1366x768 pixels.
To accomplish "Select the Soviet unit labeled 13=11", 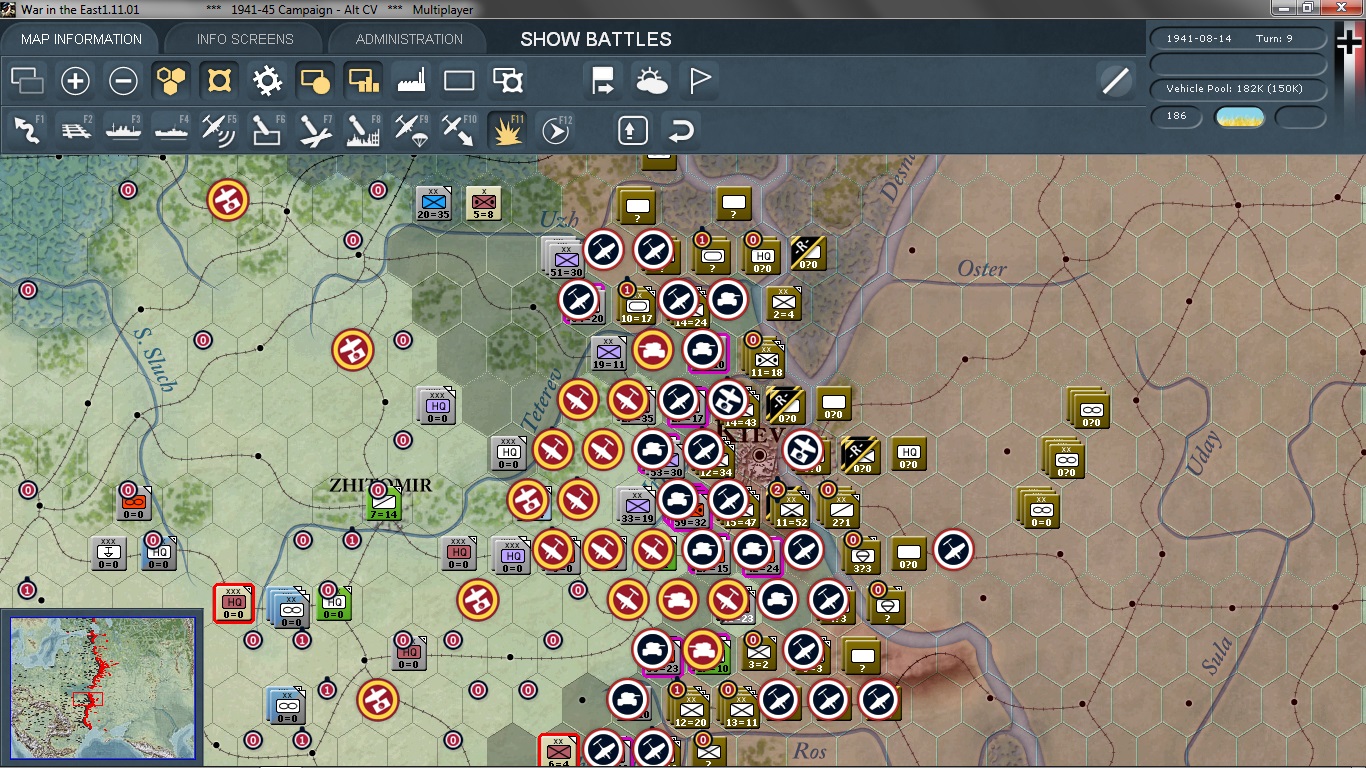I will pyautogui.click(x=741, y=710).
